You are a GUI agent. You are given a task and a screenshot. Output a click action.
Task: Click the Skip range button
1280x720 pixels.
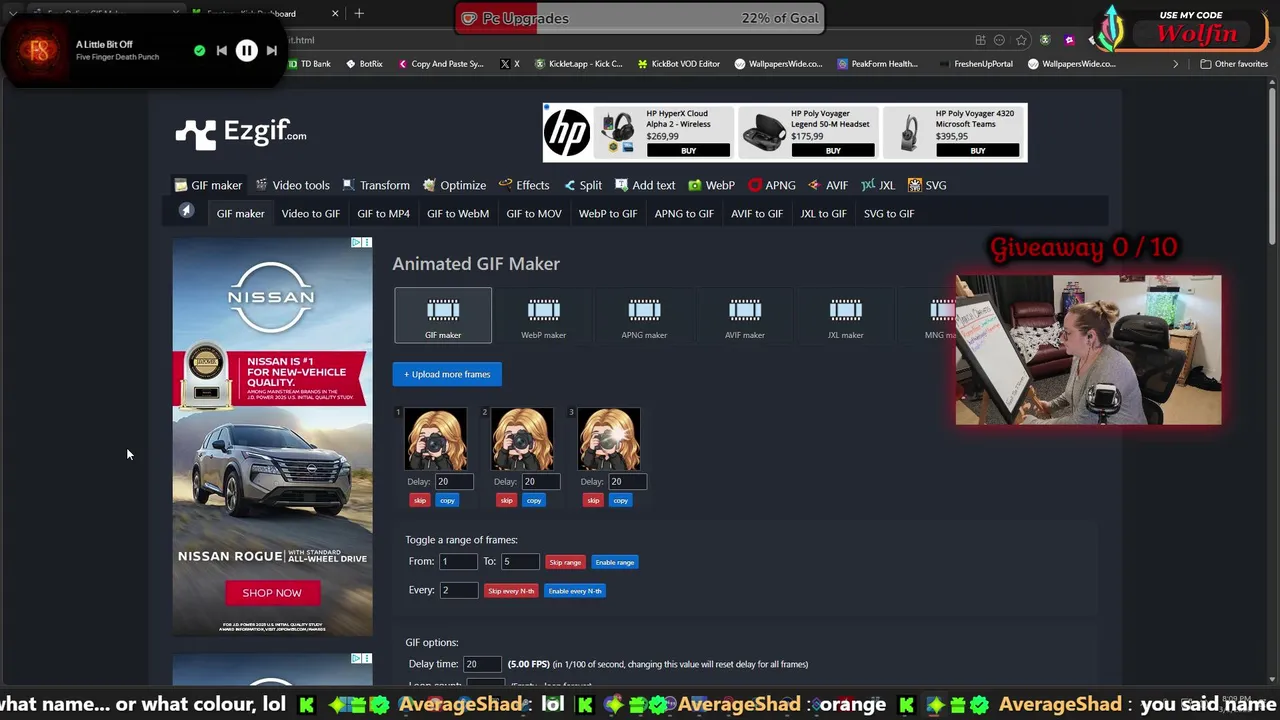coord(565,562)
